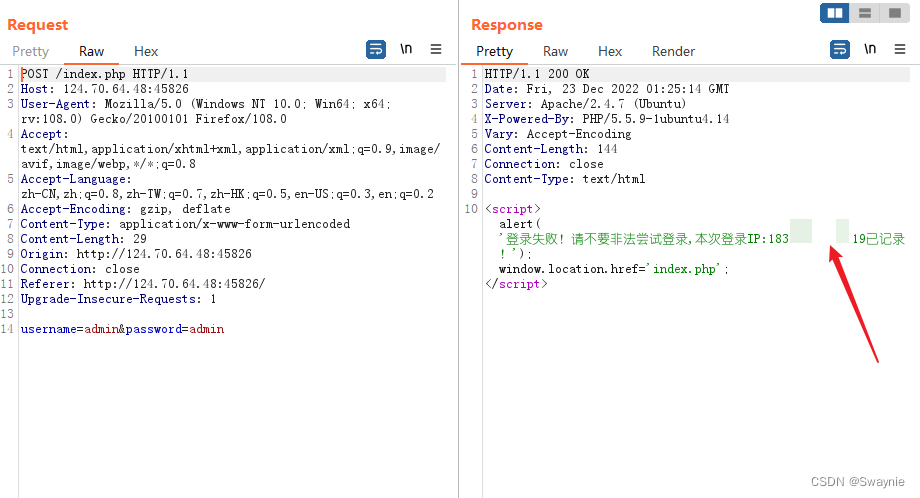Click the closing </script> tag
This screenshot has height=498, width=920.
[x=516, y=284]
